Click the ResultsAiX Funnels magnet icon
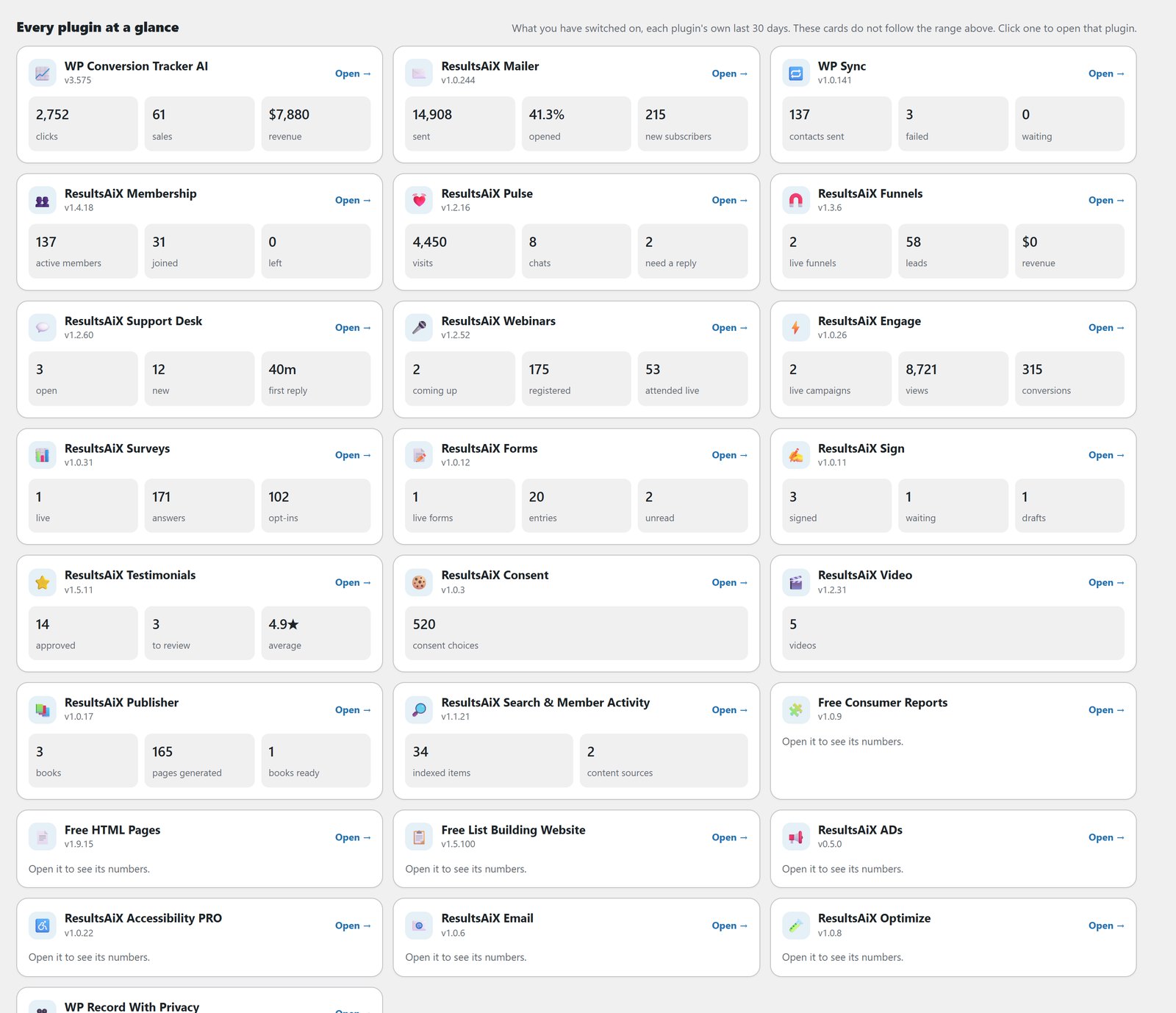 pos(796,200)
